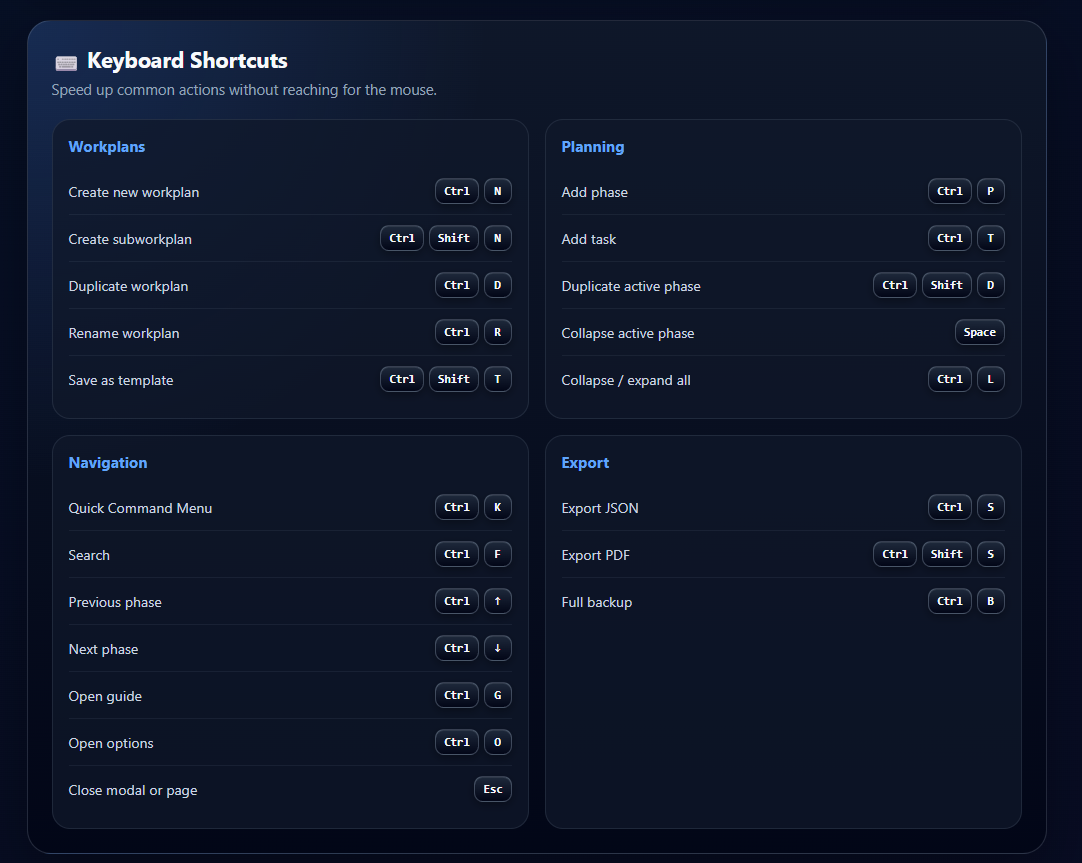The height and width of the screenshot is (863, 1082).
Task: Select the 'Next phase' label
Action: click(103, 649)
